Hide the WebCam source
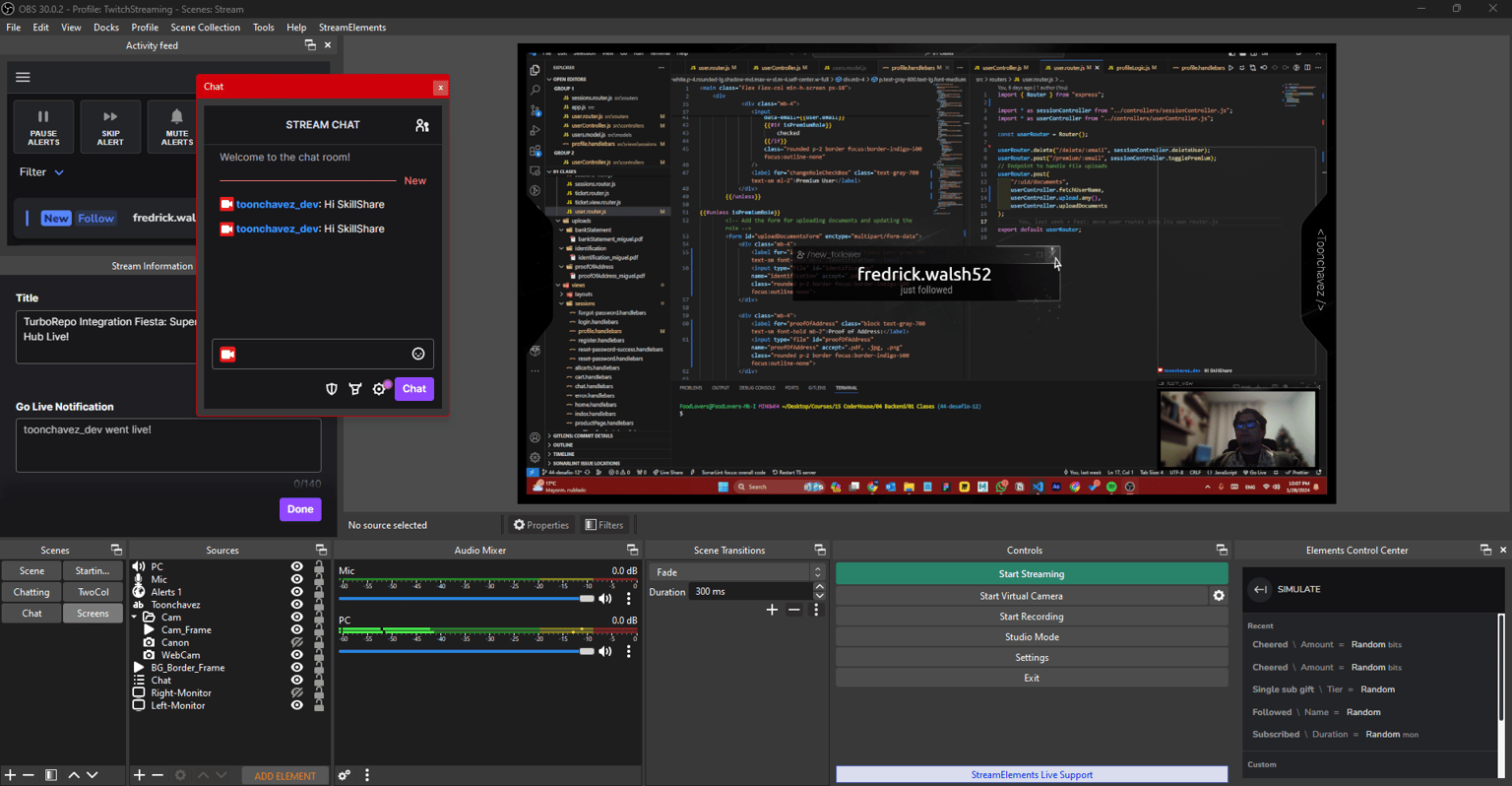 tap(296, 655)
